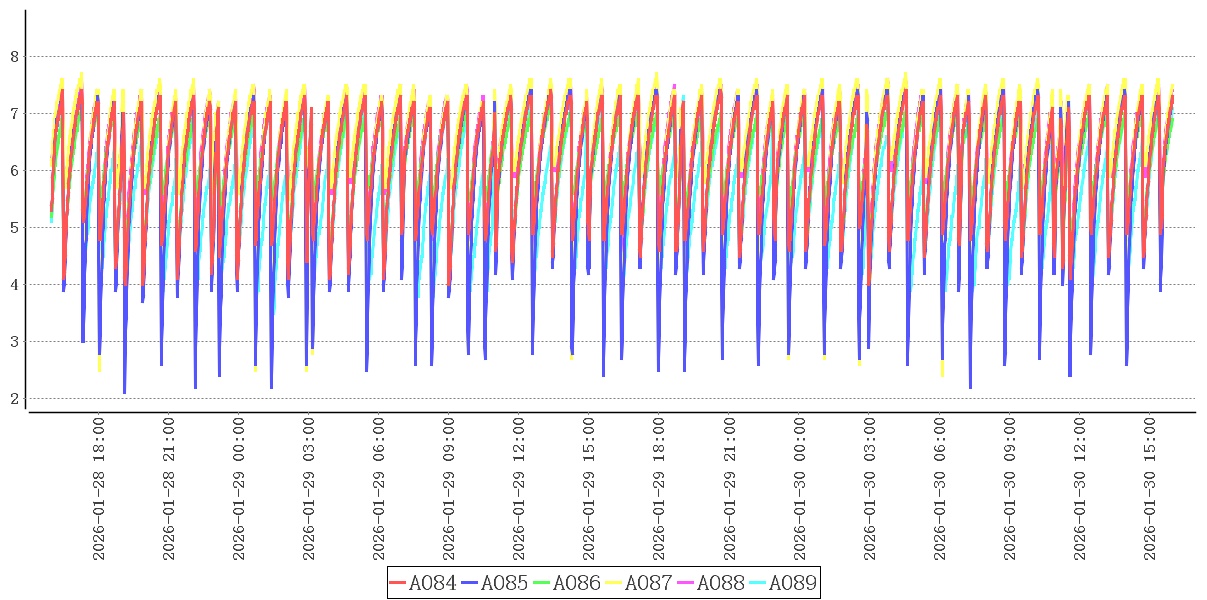Select the y-axis tick labeled 3
This screenshot has width=1207, height=600.
[x=14, y=342]
